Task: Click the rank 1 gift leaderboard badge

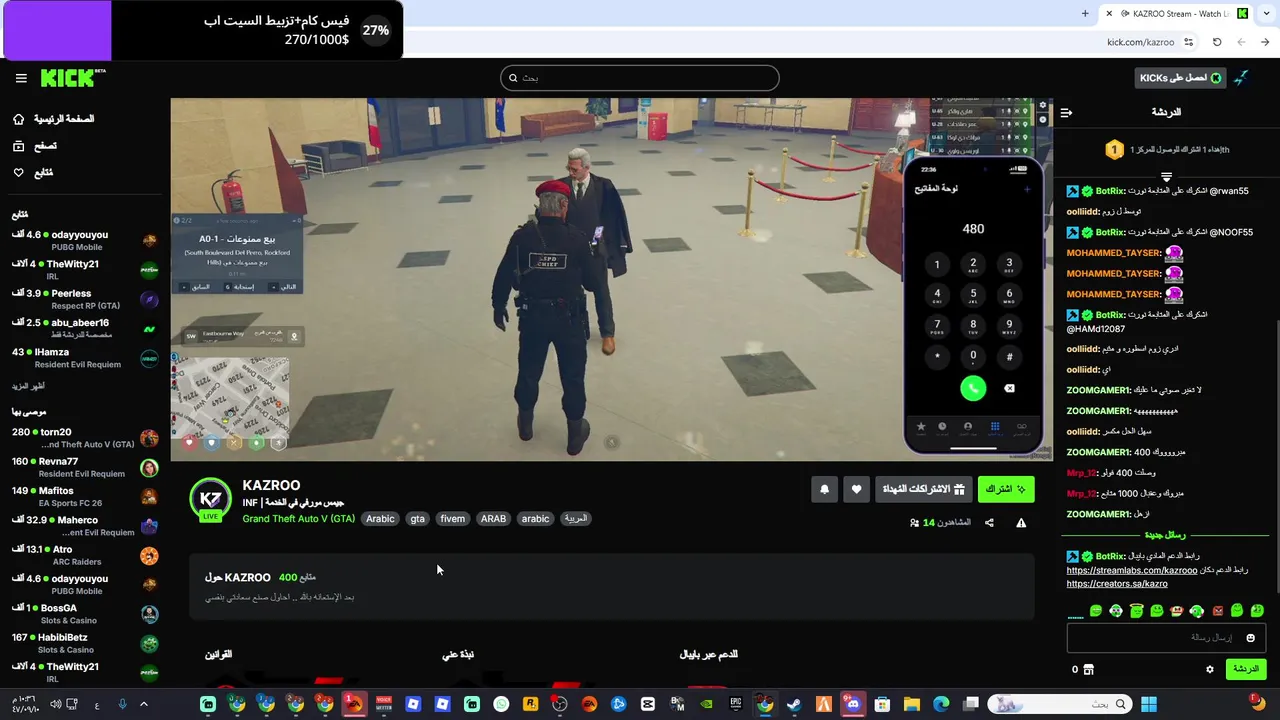Action: tap(1114, 150)
